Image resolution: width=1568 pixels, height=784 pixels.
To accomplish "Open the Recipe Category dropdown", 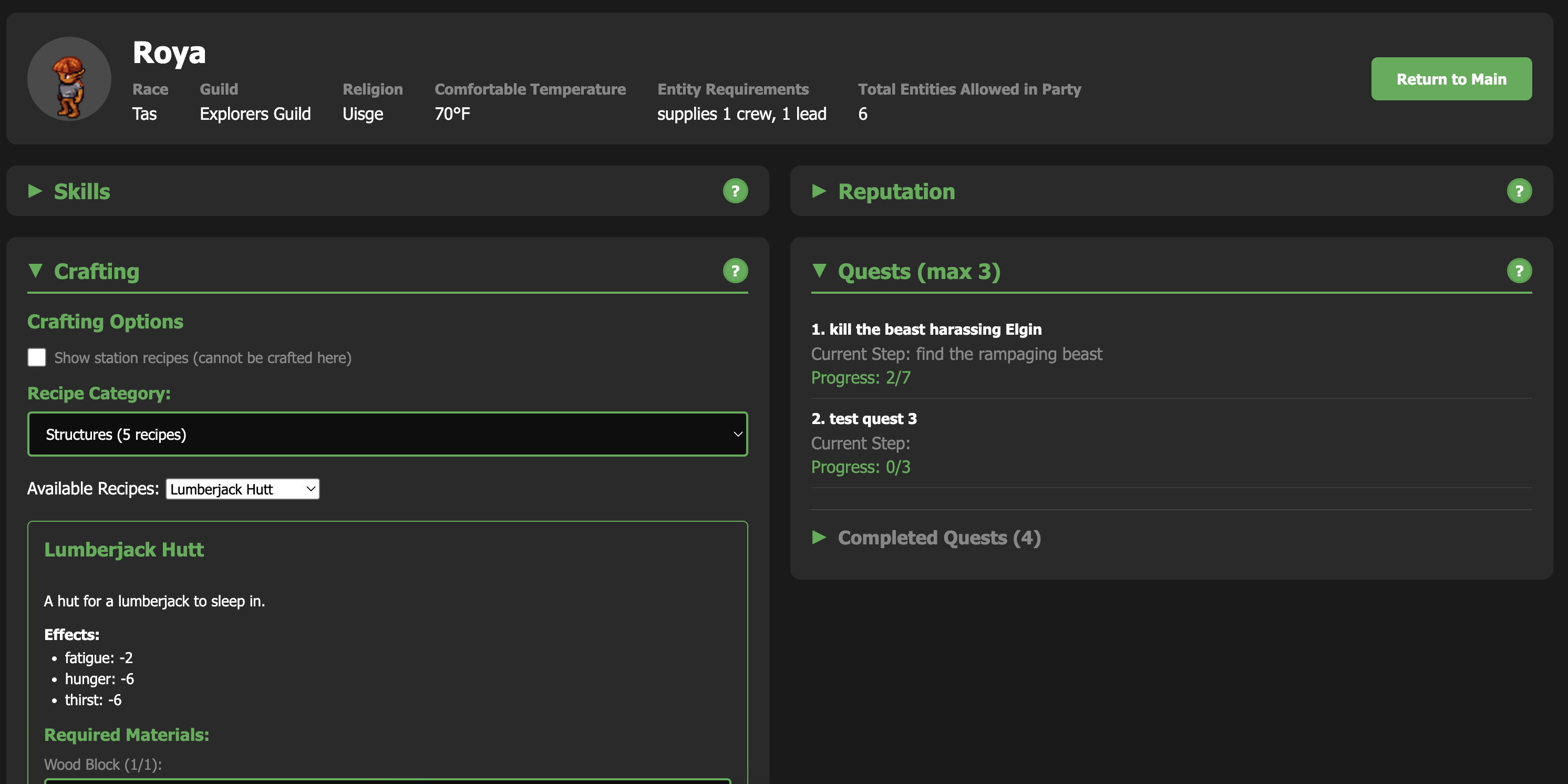I will tap(387, 434).
